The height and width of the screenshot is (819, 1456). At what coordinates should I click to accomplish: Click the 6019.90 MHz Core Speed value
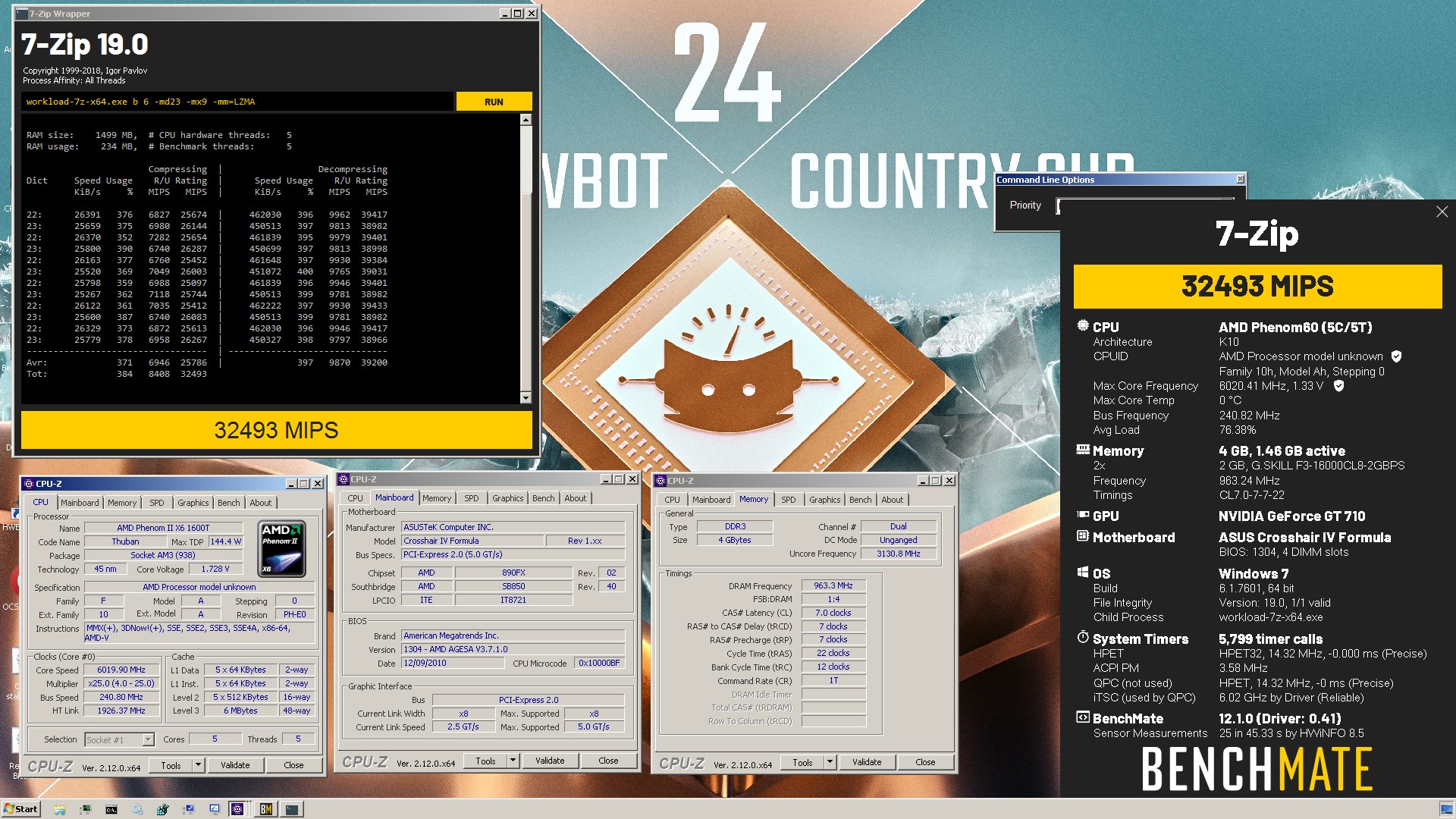click(121, 670)
